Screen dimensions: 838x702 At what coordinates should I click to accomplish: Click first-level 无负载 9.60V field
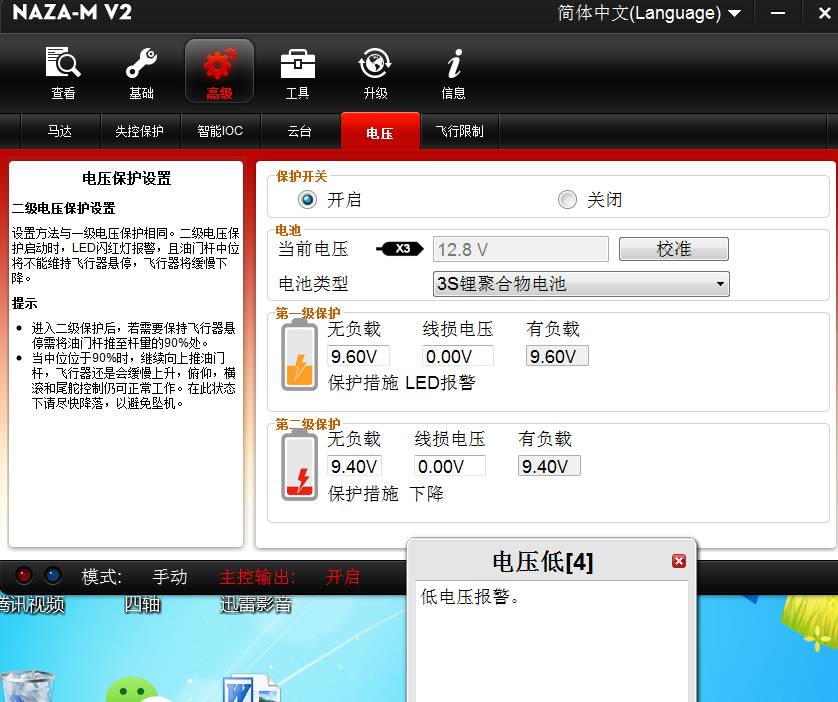(x=358, y=356)
